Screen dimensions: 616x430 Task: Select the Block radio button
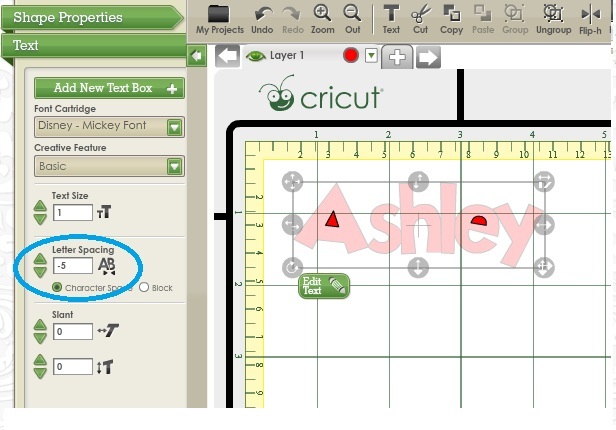144,287
